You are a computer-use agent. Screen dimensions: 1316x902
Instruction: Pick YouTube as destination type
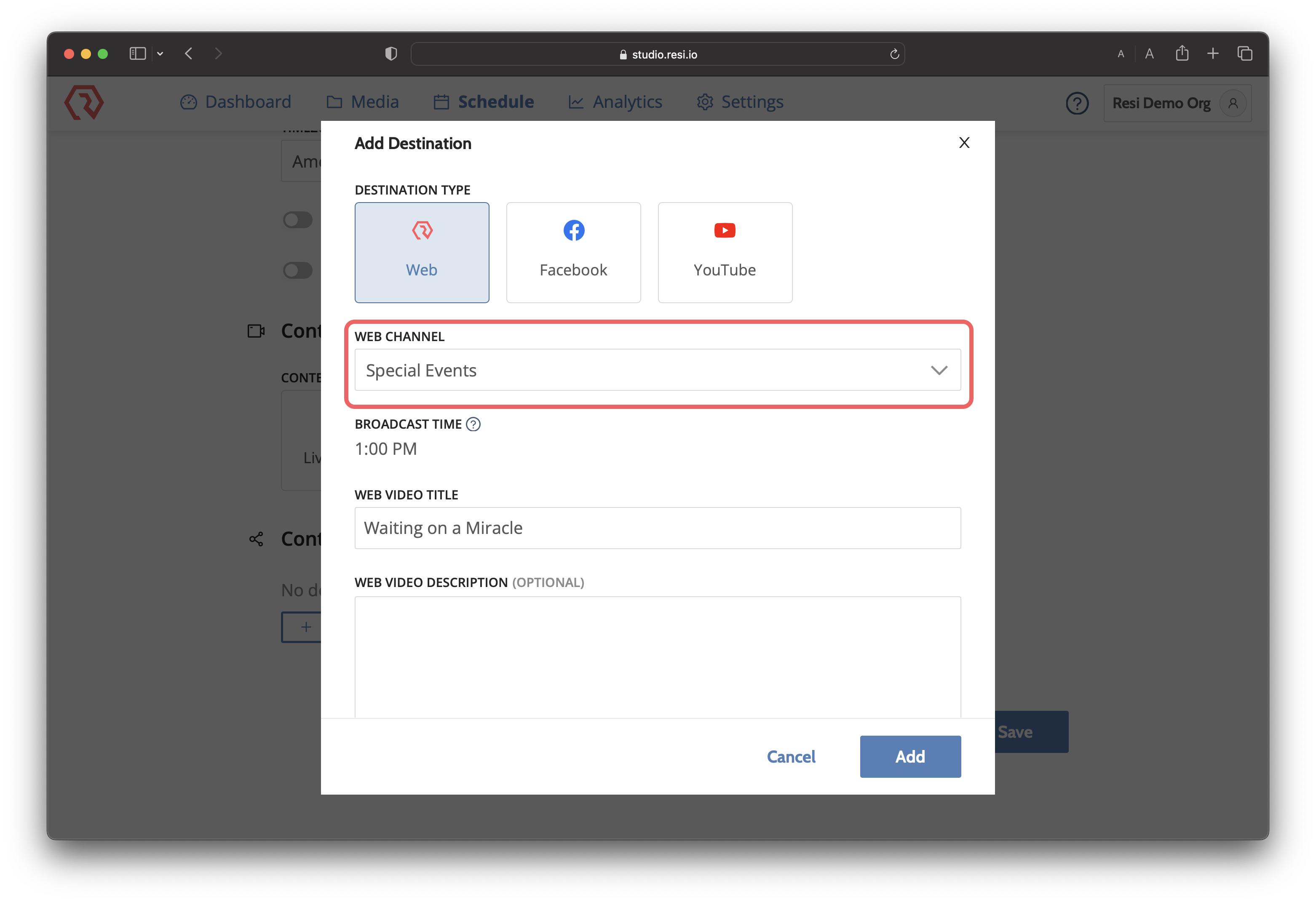coord(725,253)
